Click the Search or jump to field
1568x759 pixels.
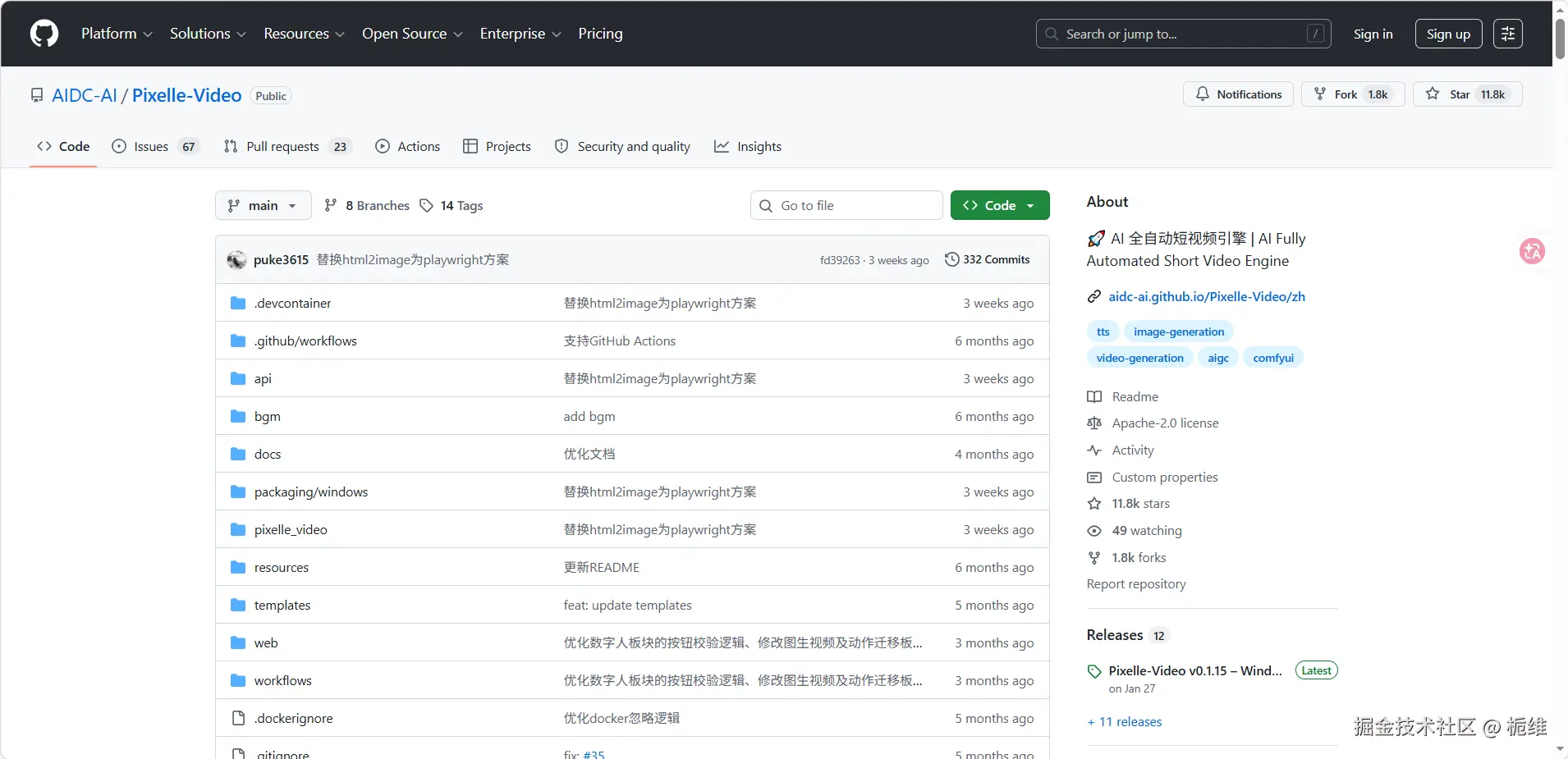(x=1184, y=34)
